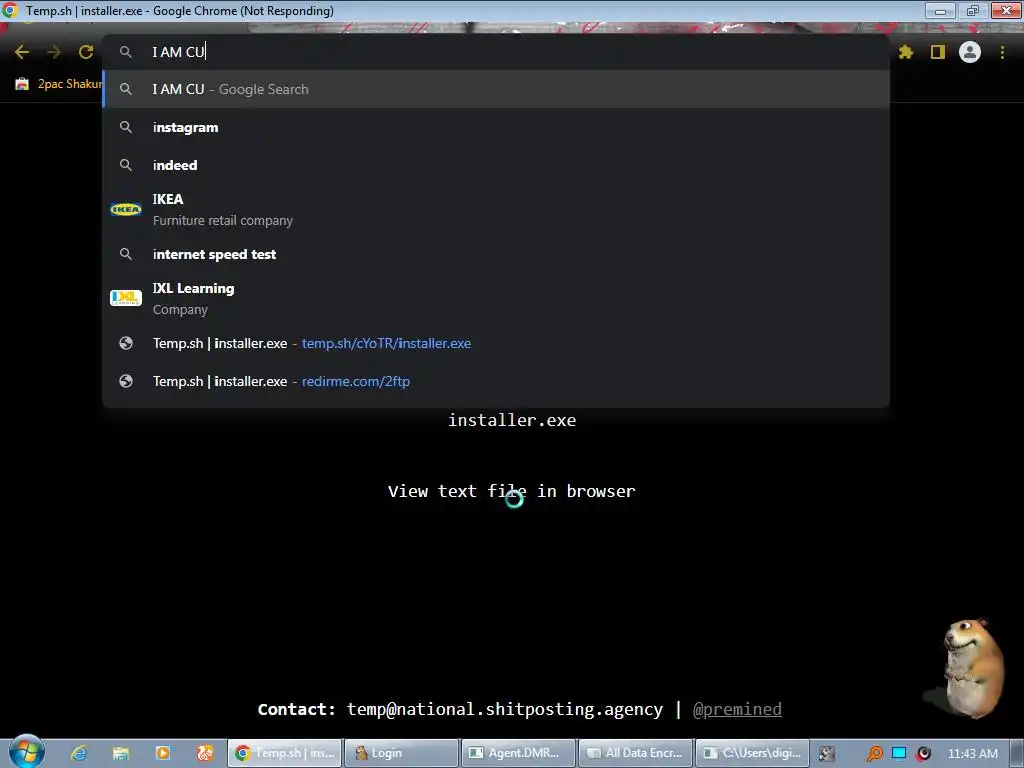This screenshot has width=1024, height=768.
Task: Click the IKEA logo in the suggestions
Action: pyautogui.click(x=126, y=210)
